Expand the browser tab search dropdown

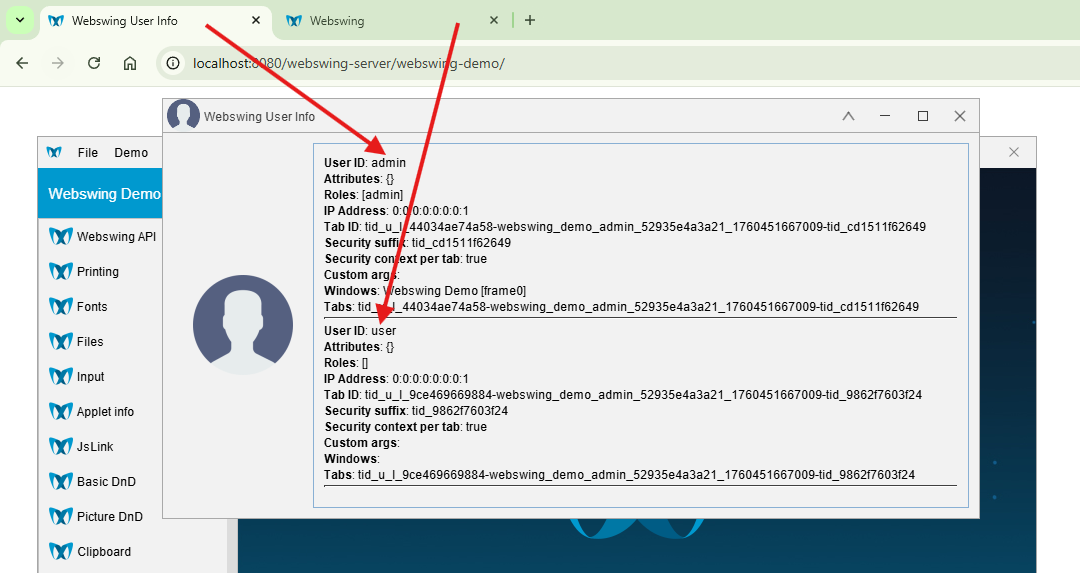(x=19, y=20)
